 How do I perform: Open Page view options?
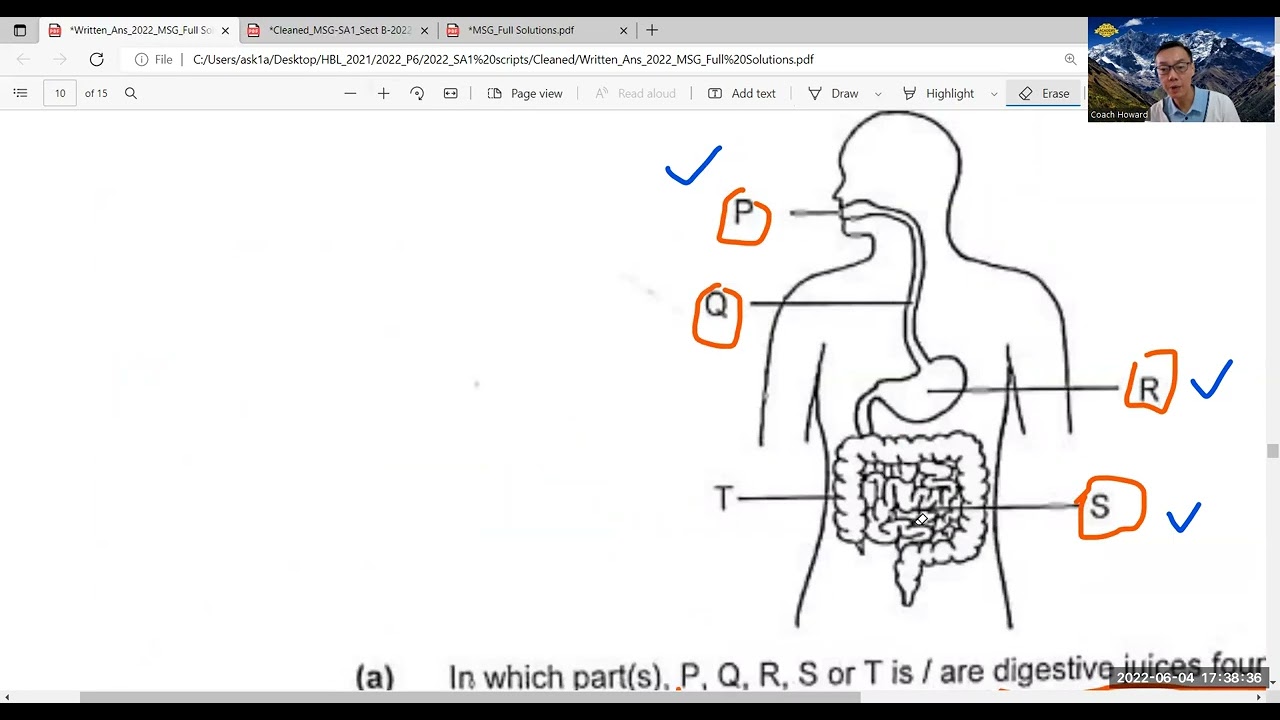click(525, 93)
